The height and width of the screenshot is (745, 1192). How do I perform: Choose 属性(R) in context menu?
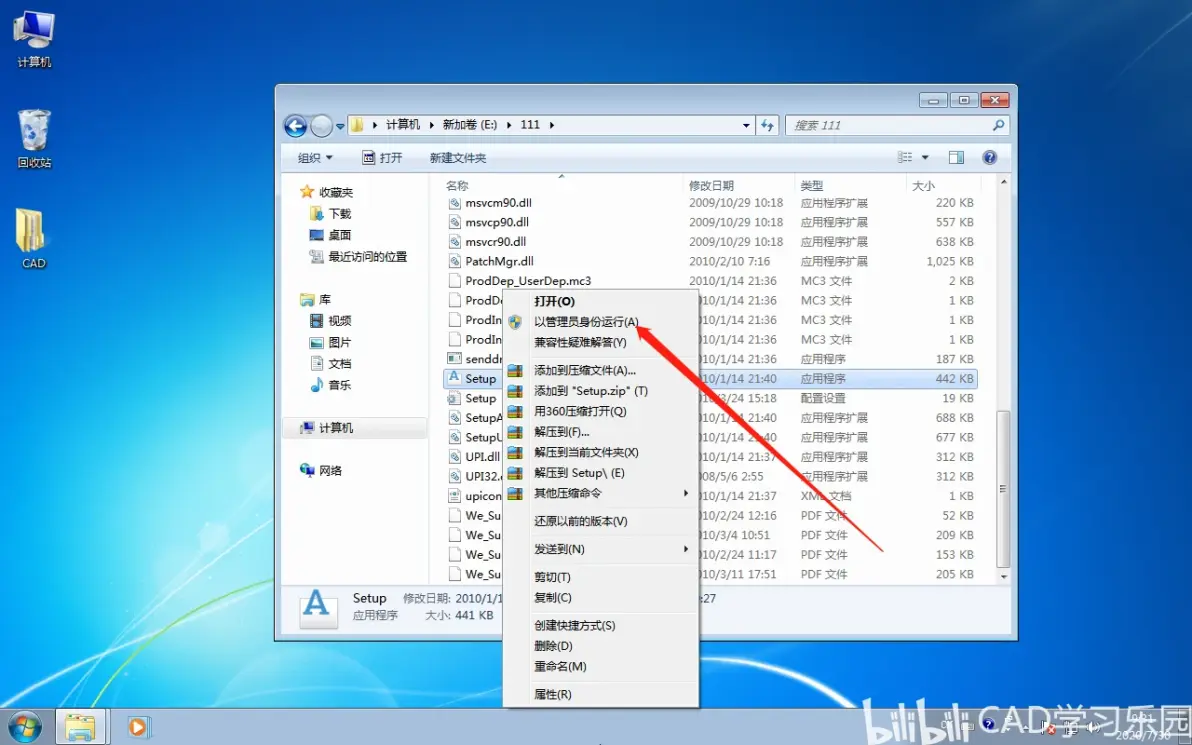pyautogui.click(x=601, y=695)
